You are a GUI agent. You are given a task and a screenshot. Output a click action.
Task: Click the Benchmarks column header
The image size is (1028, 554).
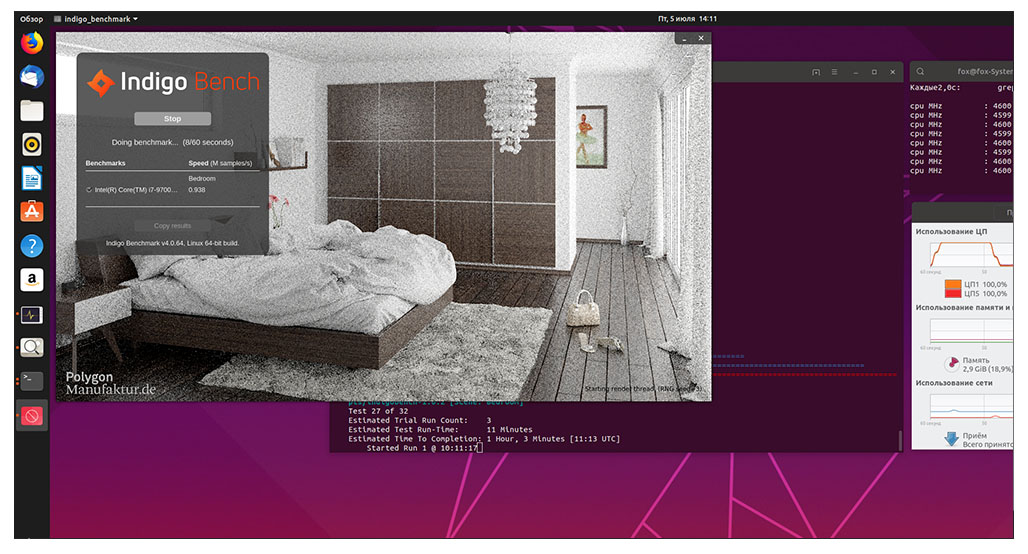pyautogui.click(x=105, y=163)
